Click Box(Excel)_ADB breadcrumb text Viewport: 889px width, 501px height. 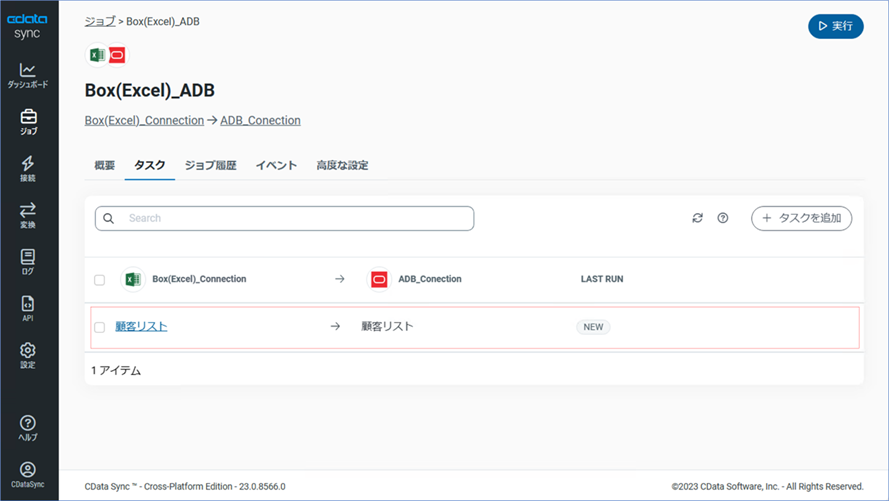163,22
